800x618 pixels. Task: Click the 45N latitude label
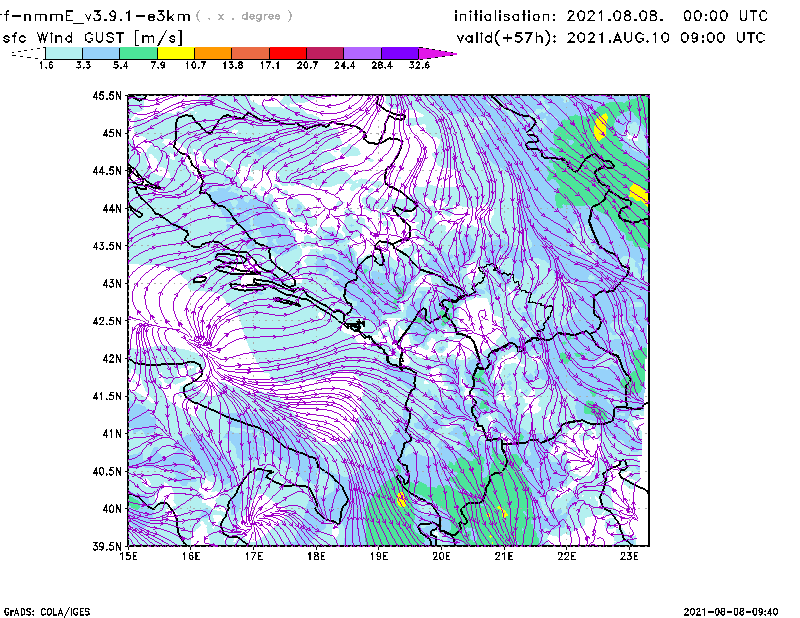tap(112, 133)
